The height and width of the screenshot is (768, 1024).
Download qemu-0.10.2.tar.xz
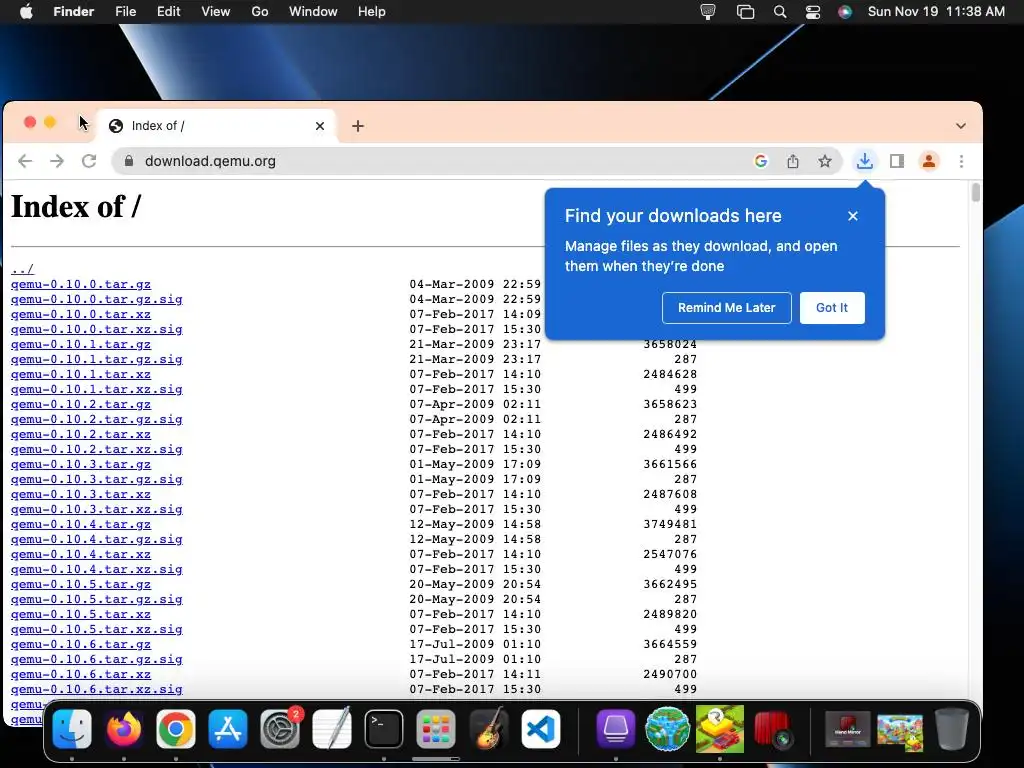81,434
